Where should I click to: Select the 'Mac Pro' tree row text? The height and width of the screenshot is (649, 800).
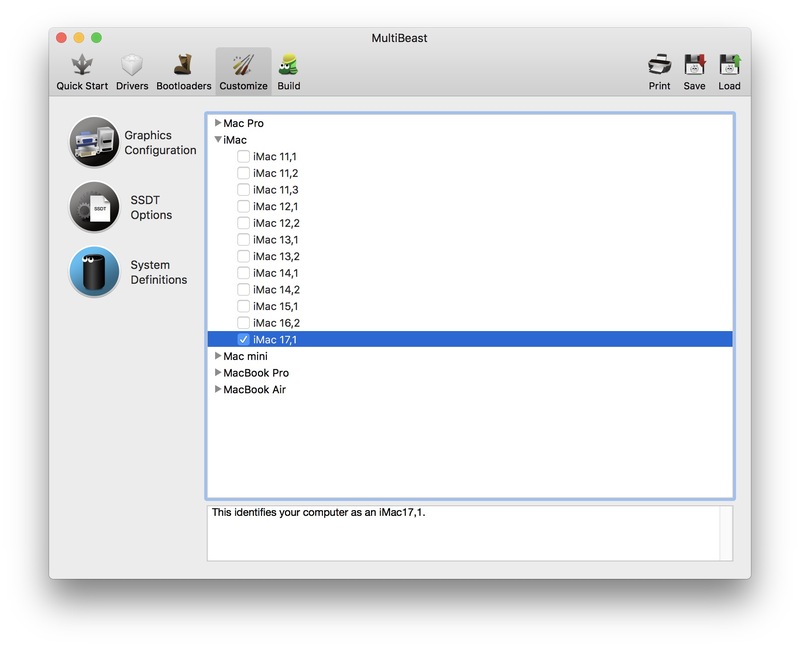tap(243, 123)
